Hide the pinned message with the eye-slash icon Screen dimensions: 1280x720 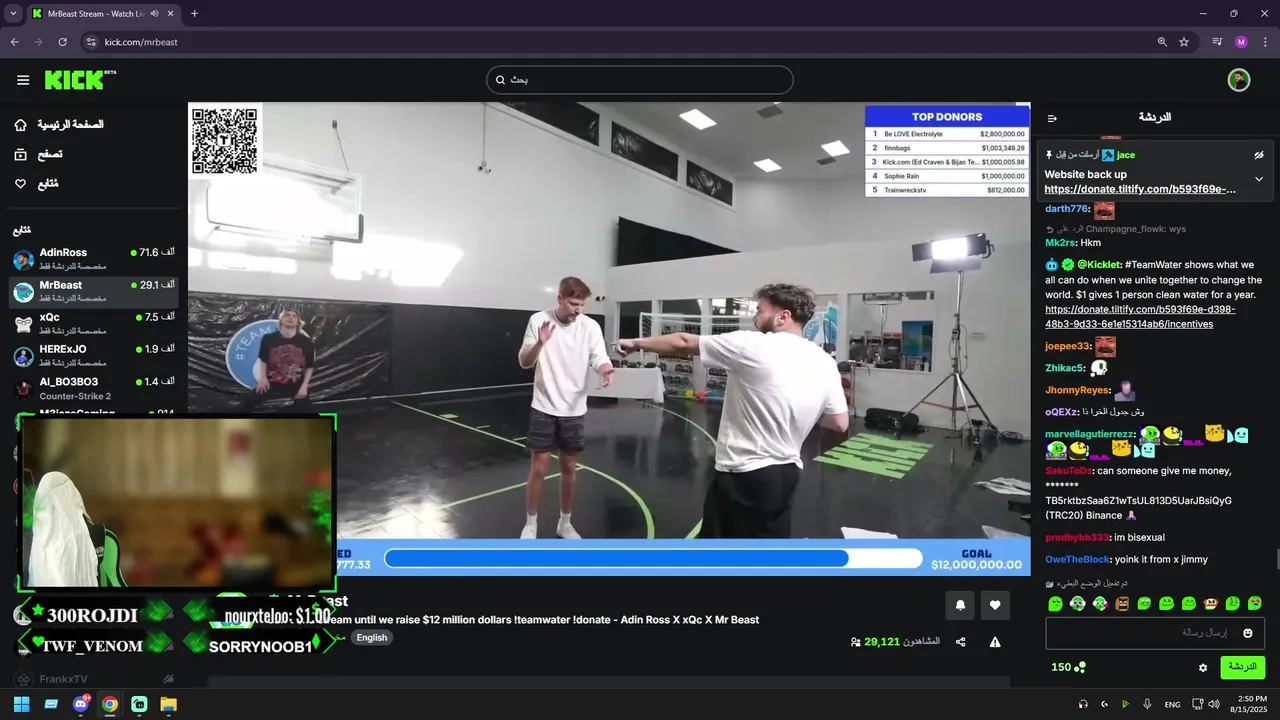click(x=1259, y=155)
